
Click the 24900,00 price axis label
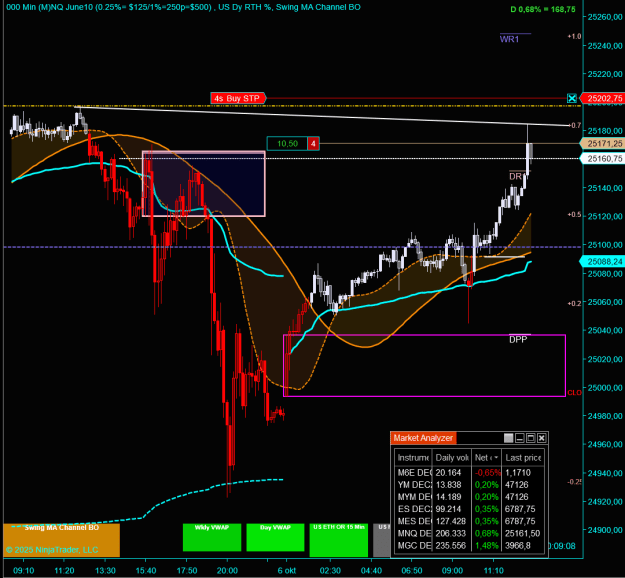coord(605,530)
